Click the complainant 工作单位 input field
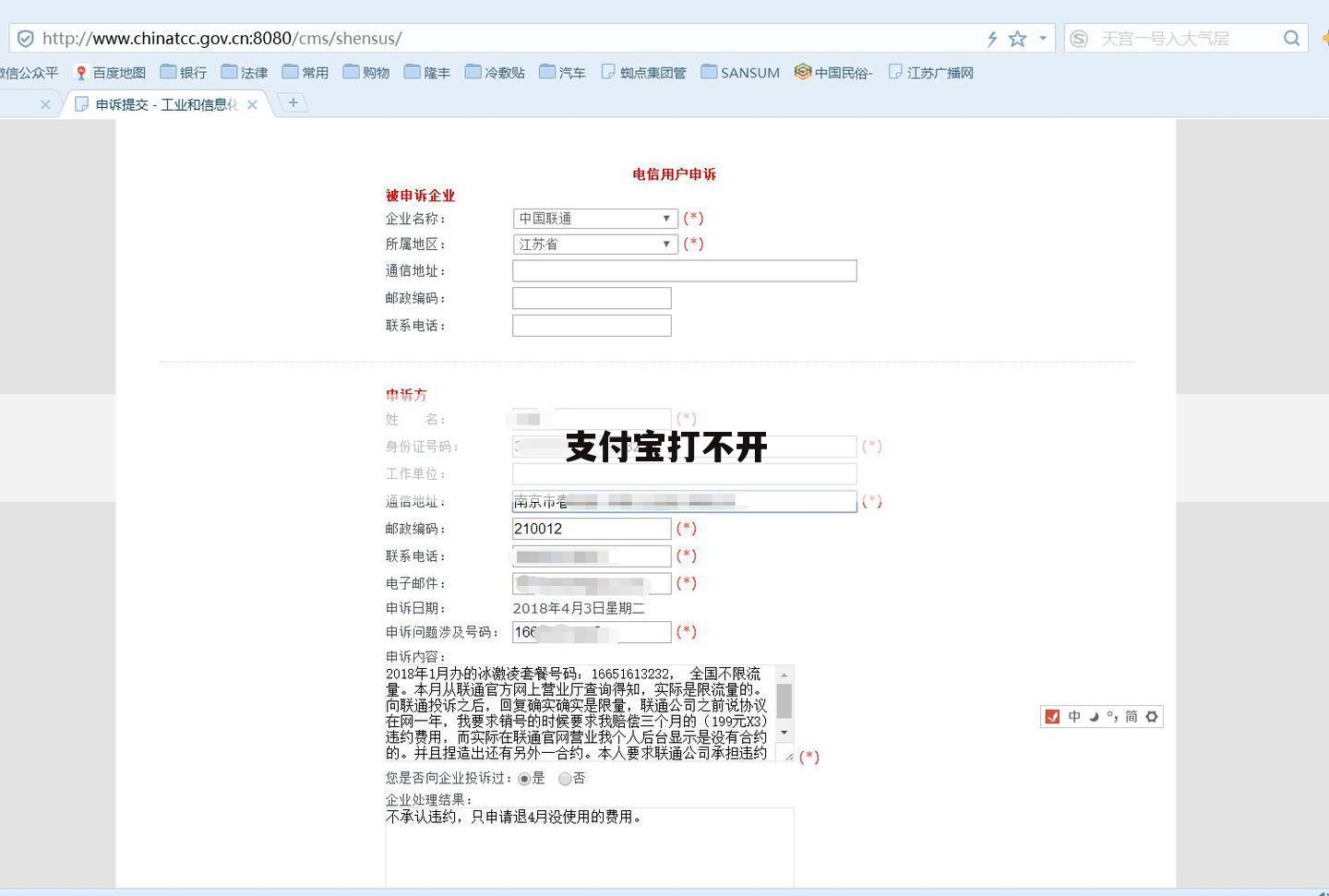 click(x=685, y=474)
